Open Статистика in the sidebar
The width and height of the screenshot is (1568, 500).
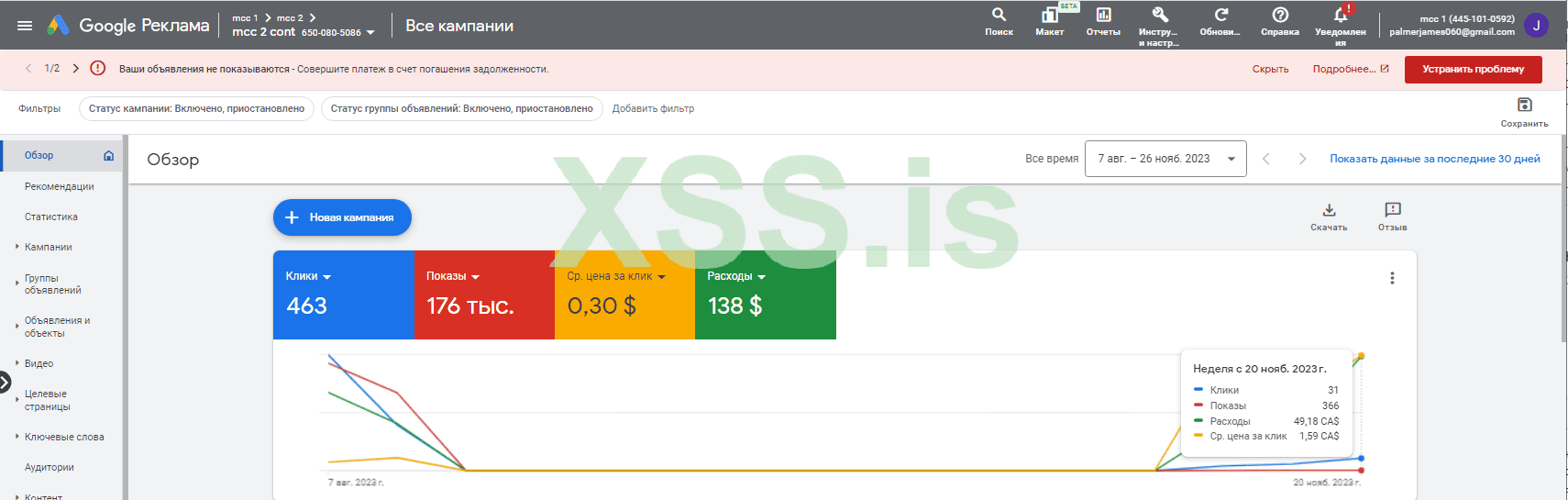click(x=51, y=217)
